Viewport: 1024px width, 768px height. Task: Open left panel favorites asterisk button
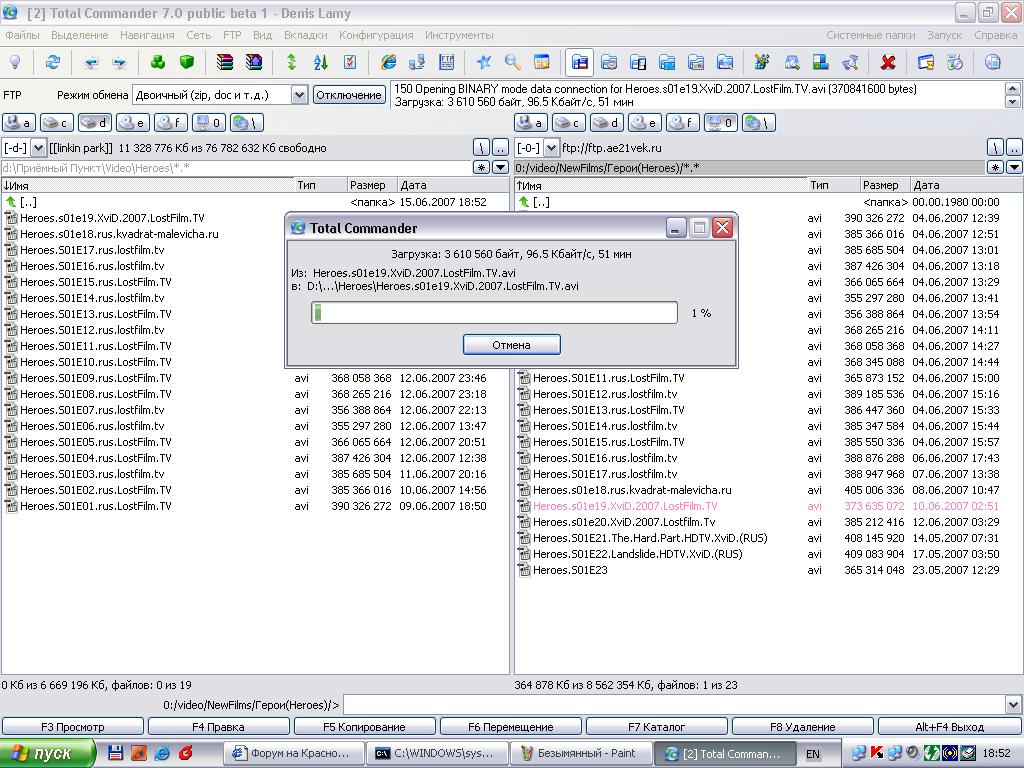[481, 168]
